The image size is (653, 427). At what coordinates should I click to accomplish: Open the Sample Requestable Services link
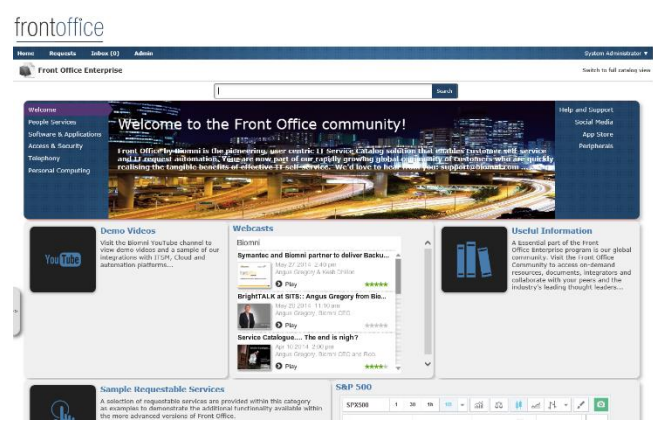tap(162, 389)
